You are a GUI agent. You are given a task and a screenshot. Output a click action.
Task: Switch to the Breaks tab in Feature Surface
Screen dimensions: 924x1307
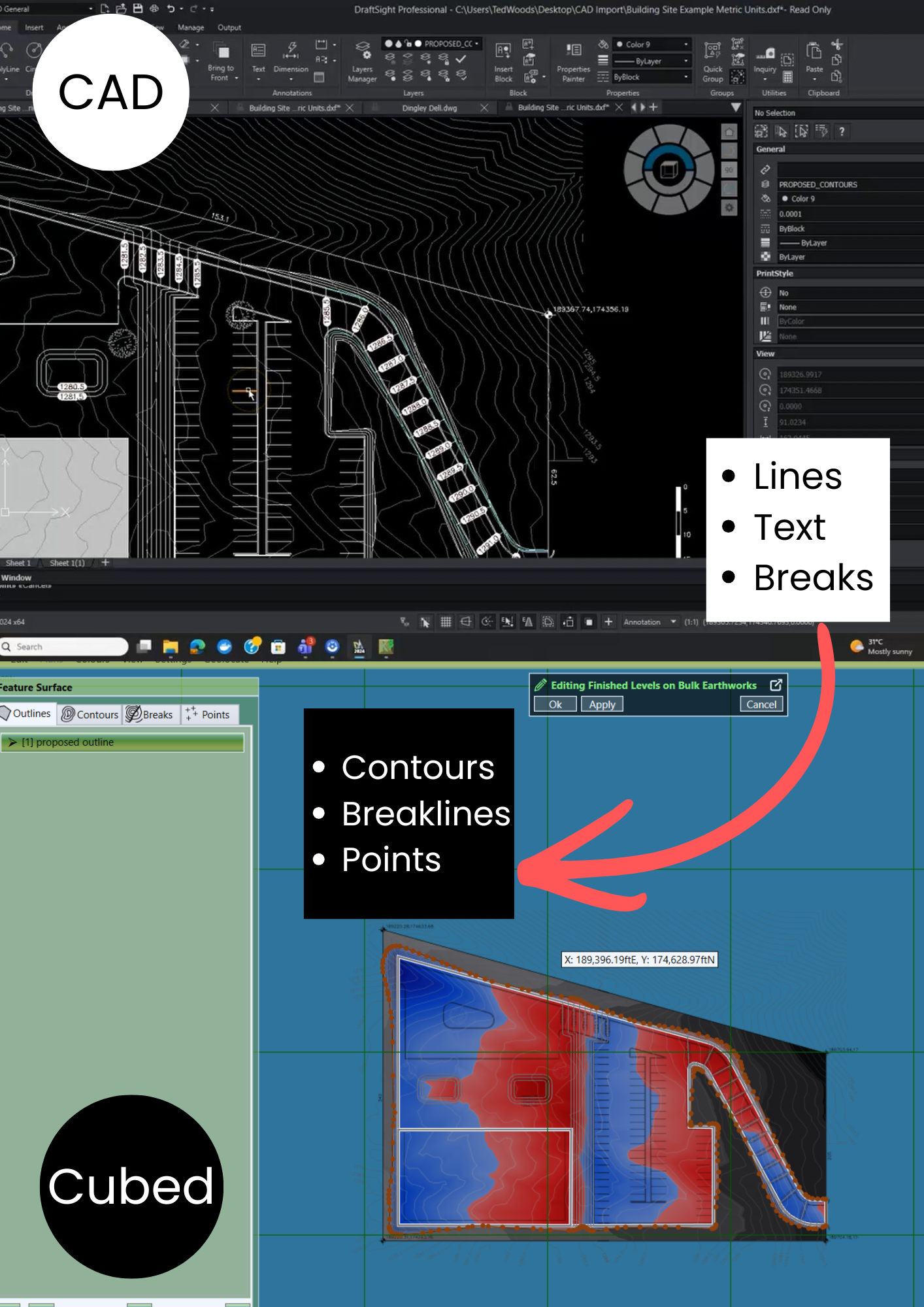click(150, 714)
